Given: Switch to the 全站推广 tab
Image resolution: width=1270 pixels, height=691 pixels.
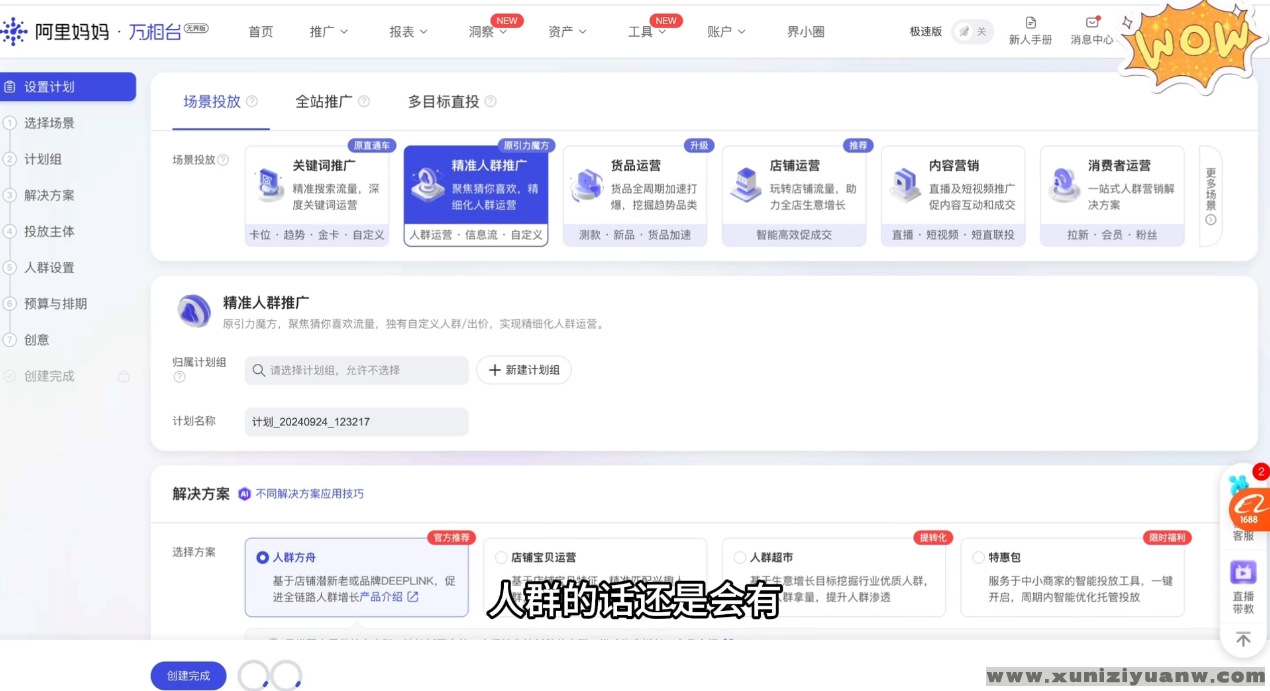Looking at the screenshot, I should pos(324,101).
